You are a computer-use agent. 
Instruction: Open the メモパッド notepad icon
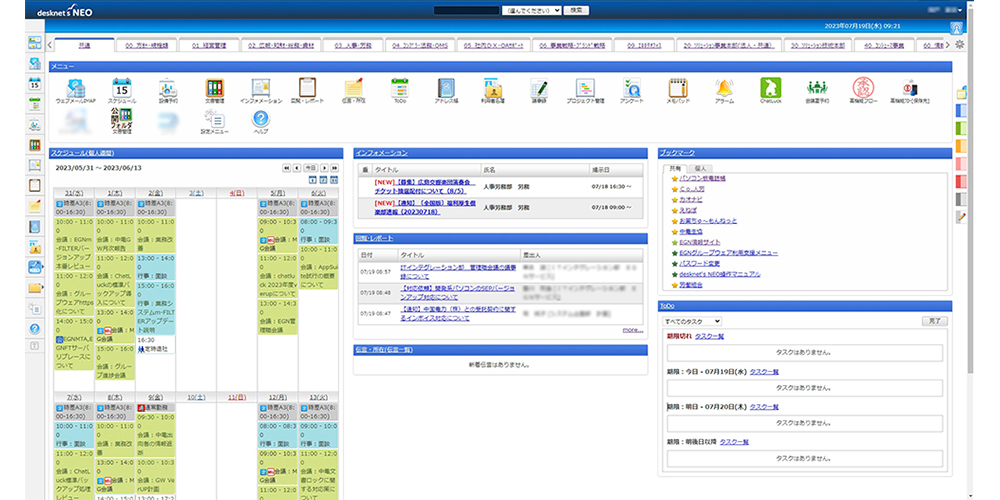click(x=677, y=89)
